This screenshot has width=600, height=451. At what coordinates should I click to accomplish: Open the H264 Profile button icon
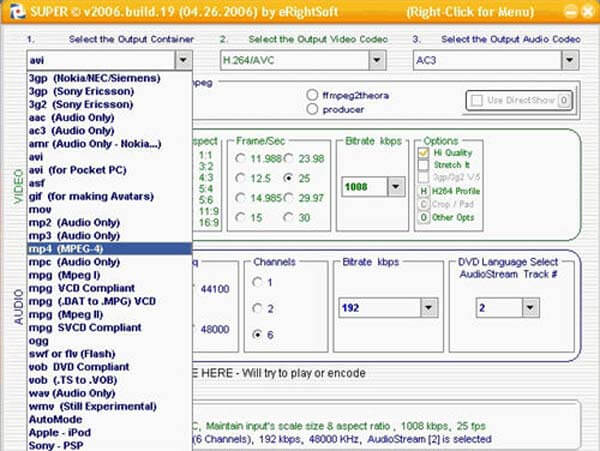click(423, 191)
